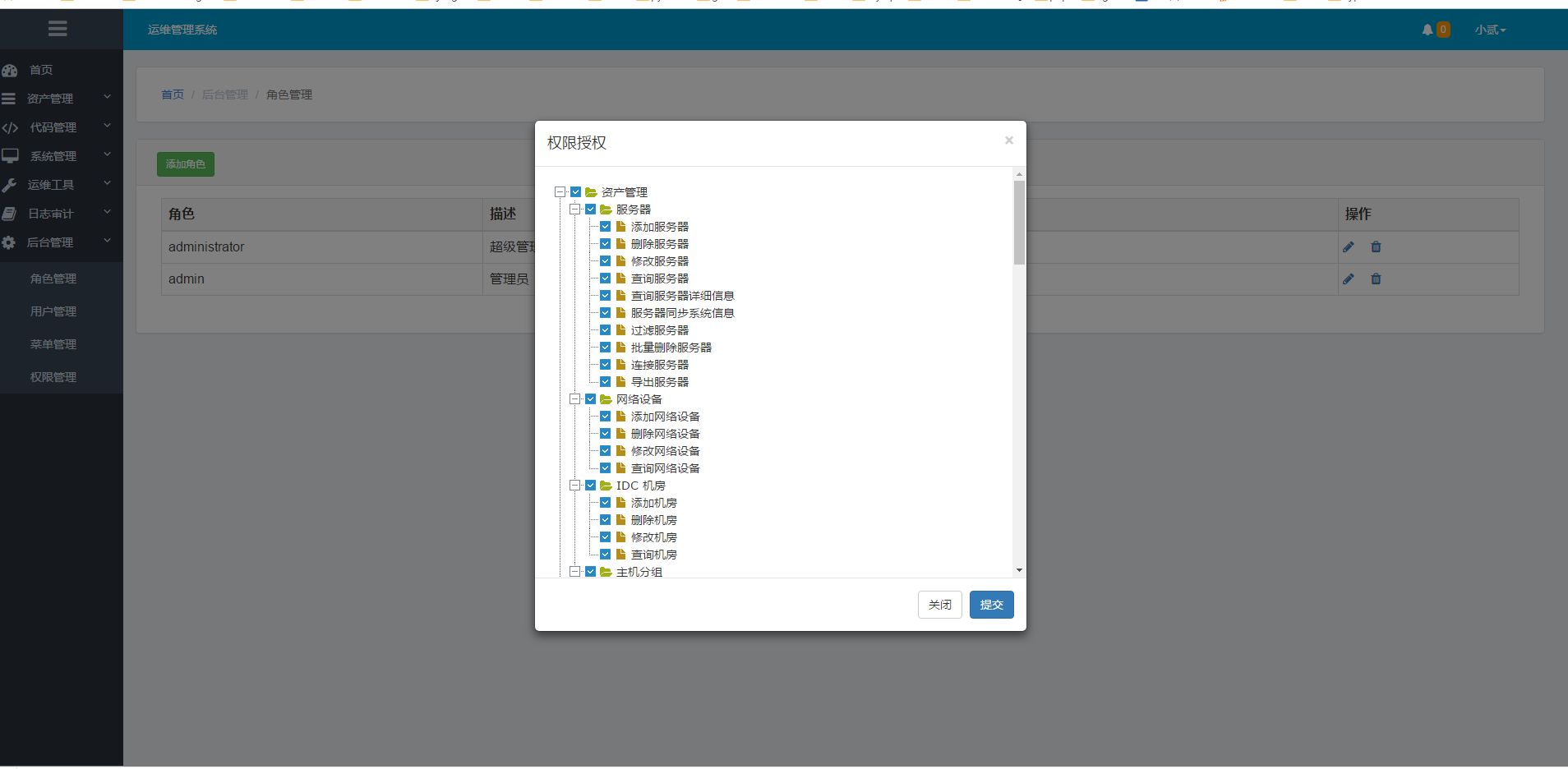Open 菜单管理 in sidebar submenu
This screenshot has height=769, width=1568.
[x=53, y=344]
